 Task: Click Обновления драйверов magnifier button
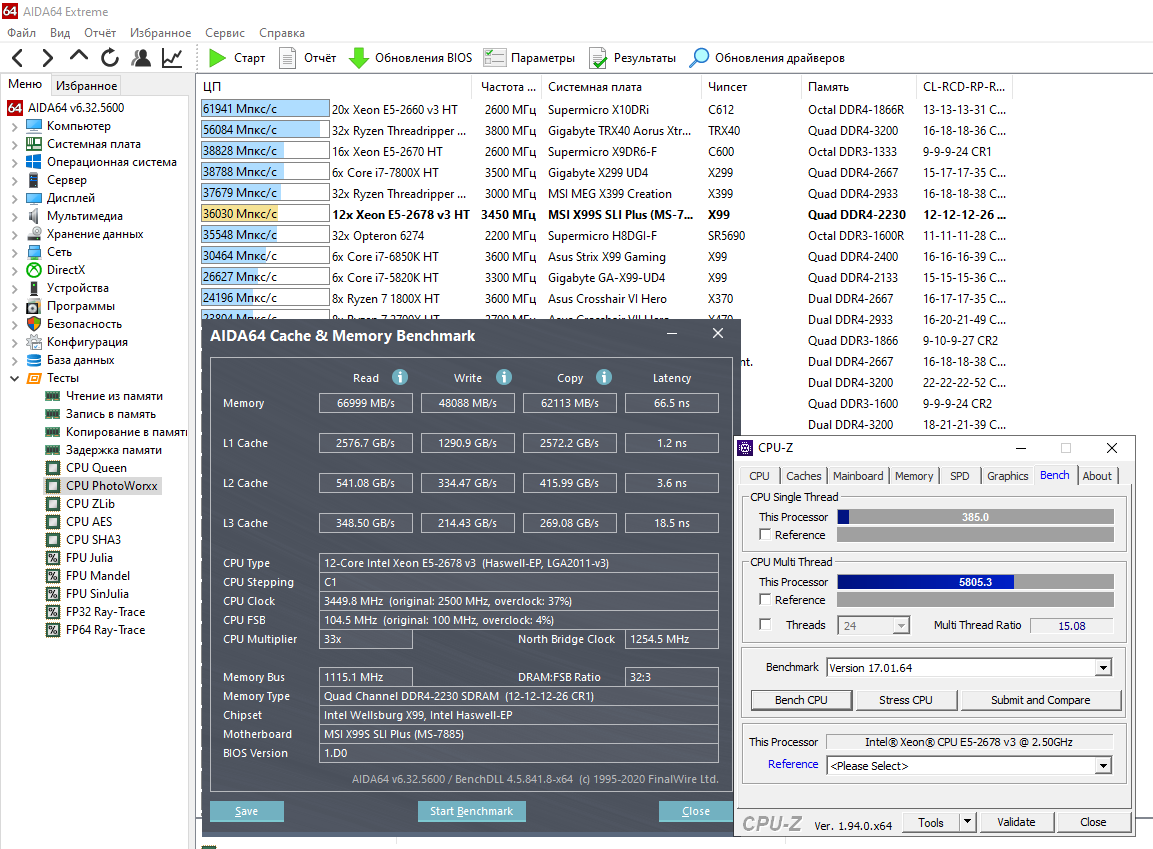coord(767,57)
